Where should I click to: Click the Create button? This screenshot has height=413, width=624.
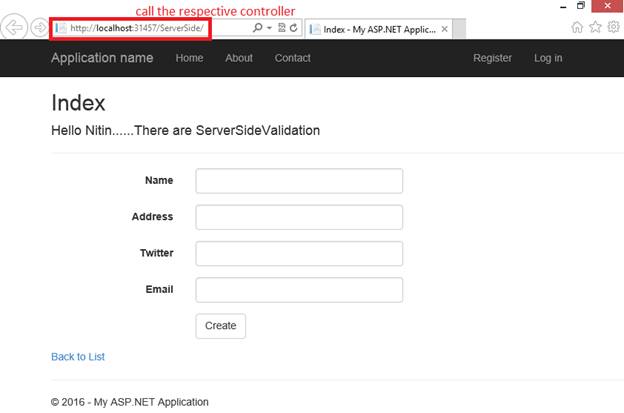220,326
